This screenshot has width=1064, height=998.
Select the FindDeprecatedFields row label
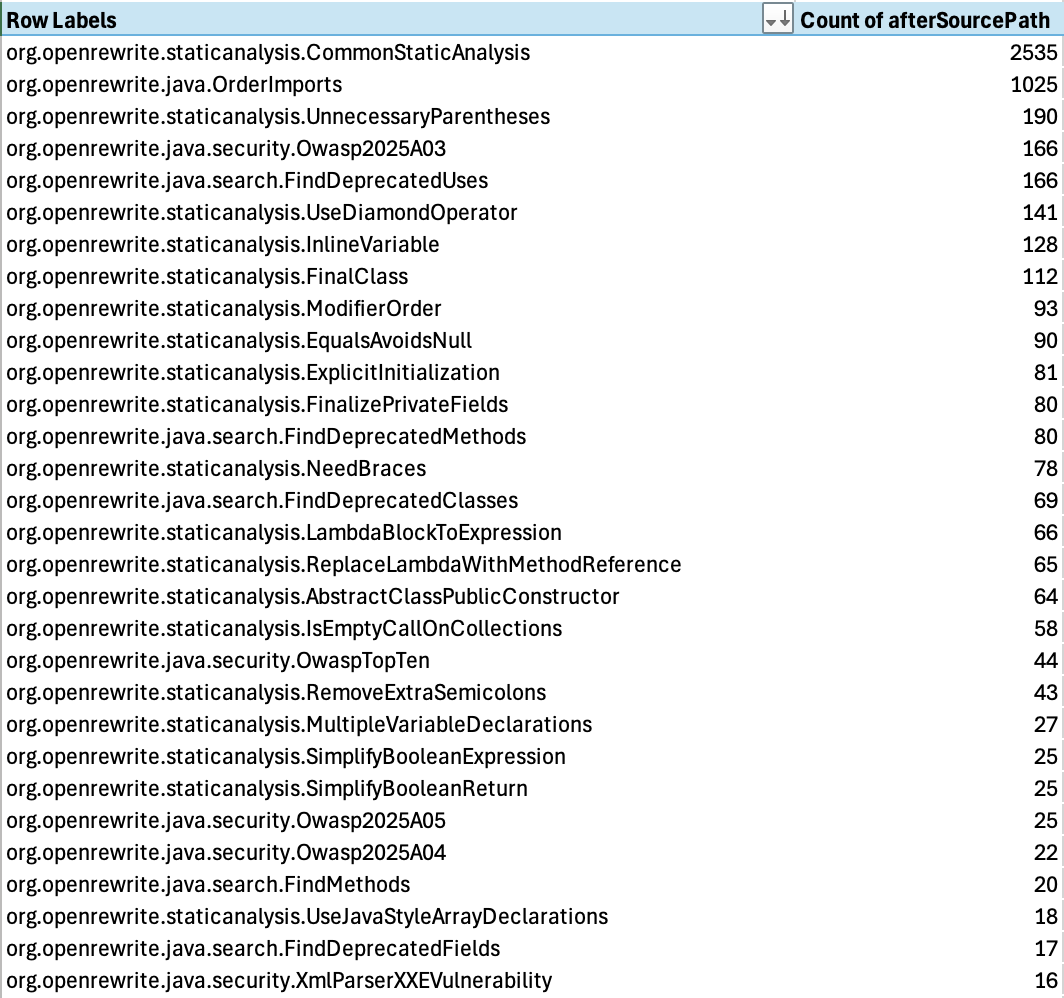click(253, 948)
